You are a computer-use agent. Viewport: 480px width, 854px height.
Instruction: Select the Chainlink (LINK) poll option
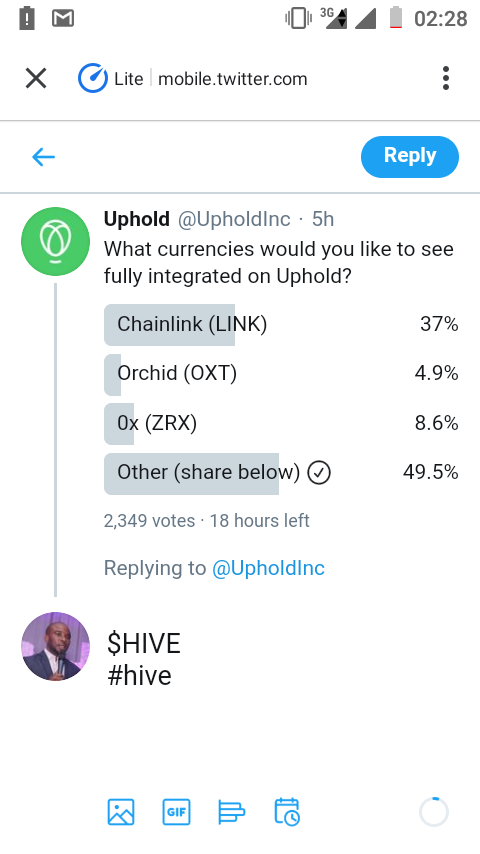[x=281, y=325]
